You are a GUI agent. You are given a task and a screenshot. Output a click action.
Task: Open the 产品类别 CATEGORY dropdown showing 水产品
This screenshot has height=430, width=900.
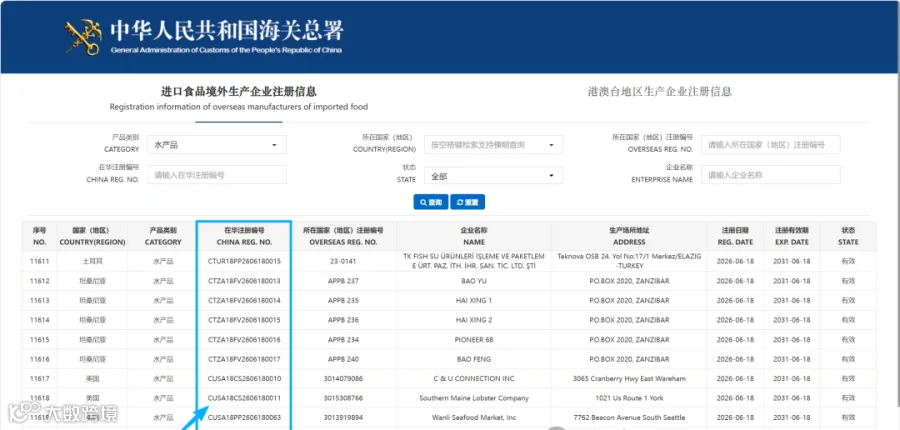(x=216, y=145)
